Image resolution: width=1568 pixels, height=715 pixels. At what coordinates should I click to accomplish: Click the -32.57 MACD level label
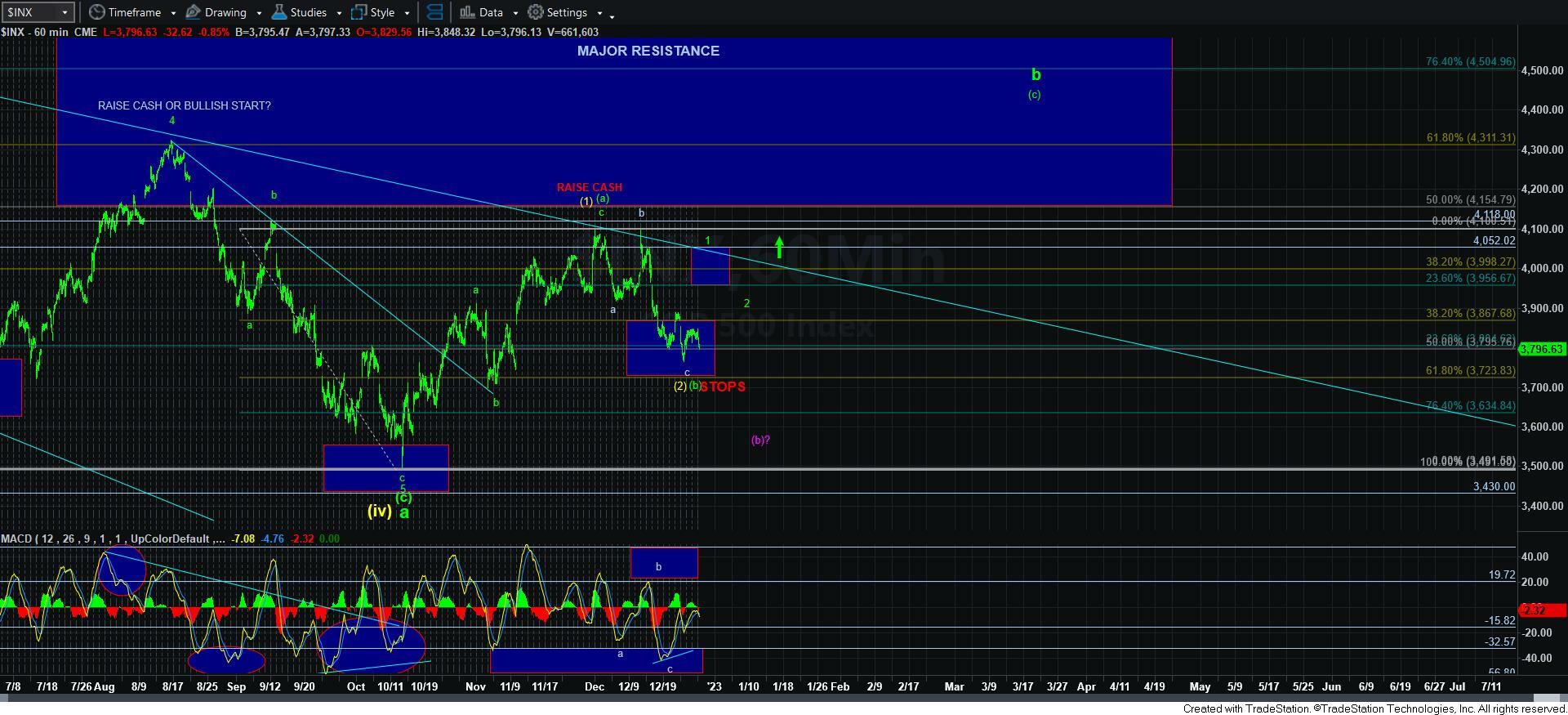[x=1499, y=642]
